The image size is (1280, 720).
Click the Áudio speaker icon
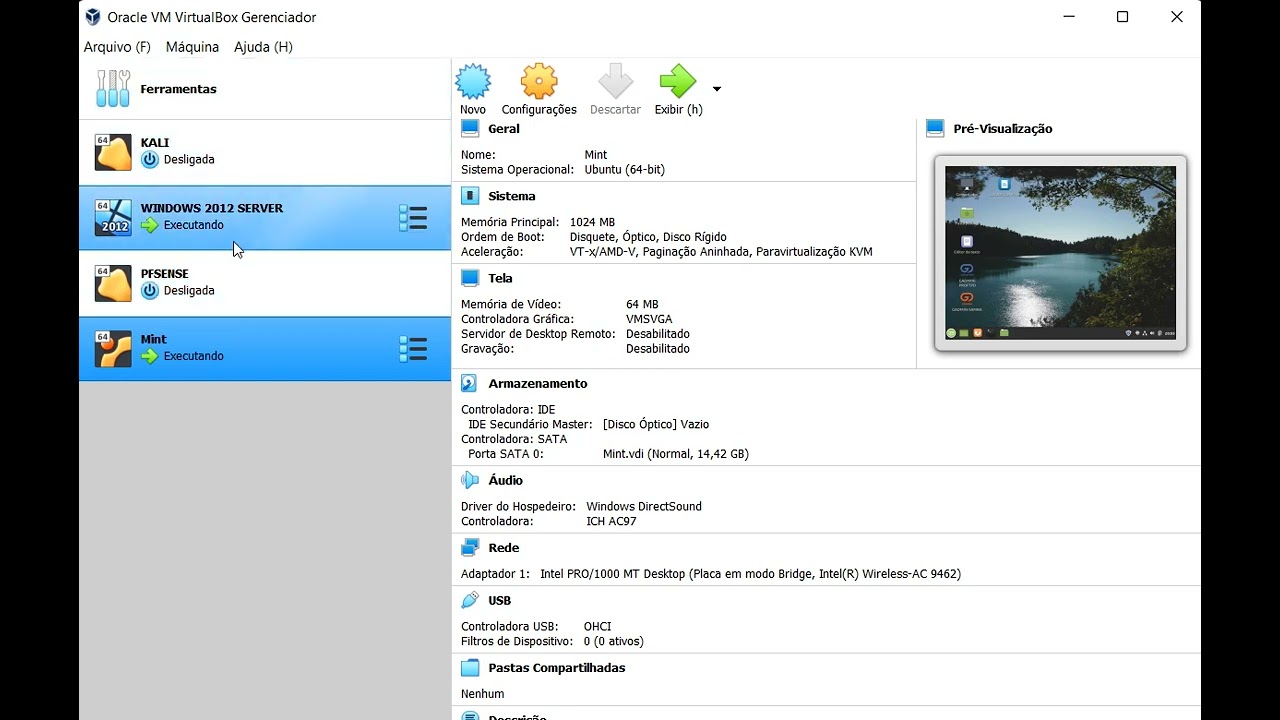tap(470, 480)
